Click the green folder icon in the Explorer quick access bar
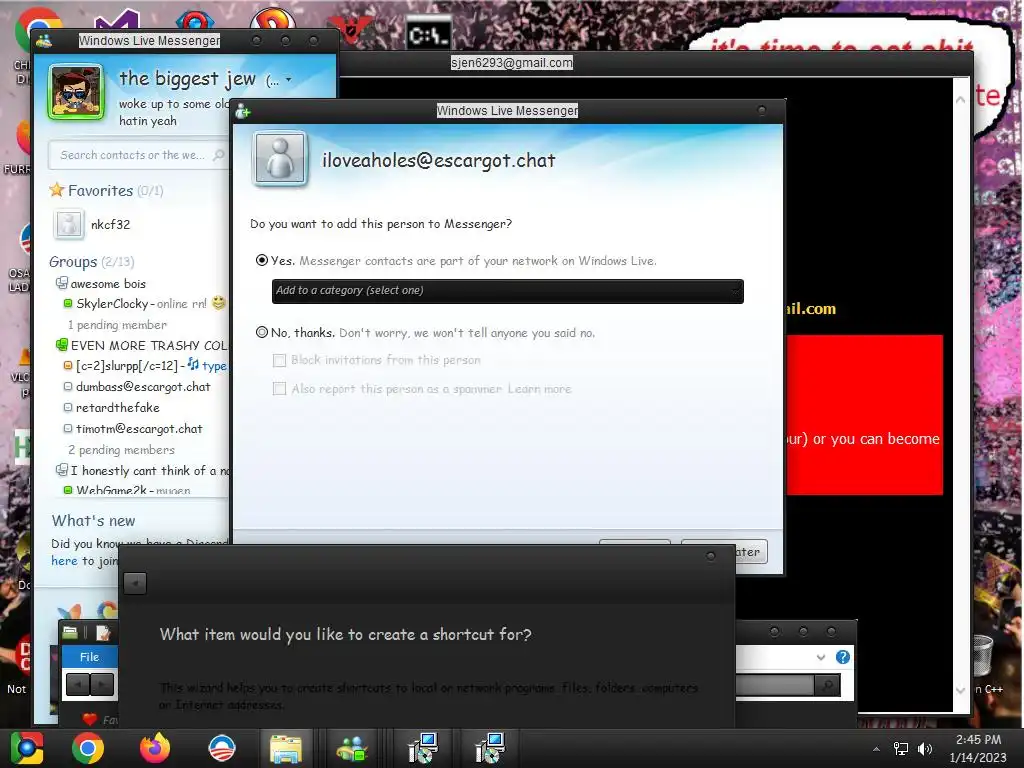The height and width of the screenshot is (768, 1024). tap(71, 632)
